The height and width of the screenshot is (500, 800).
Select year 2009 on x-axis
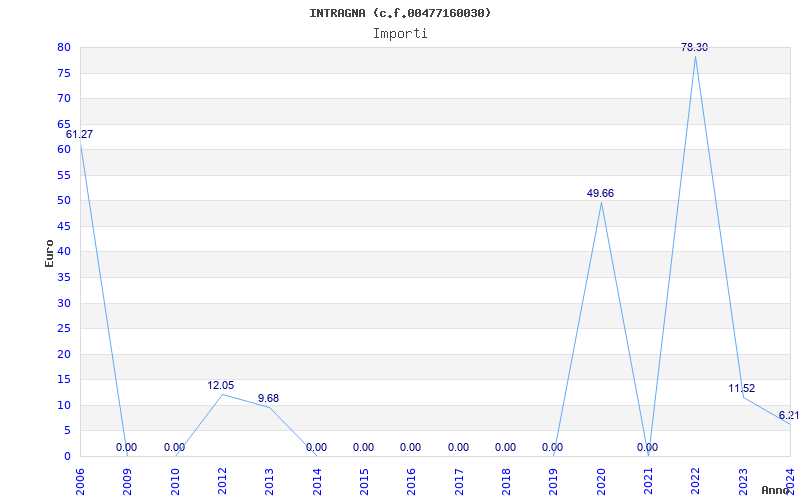tap(128, 482)
